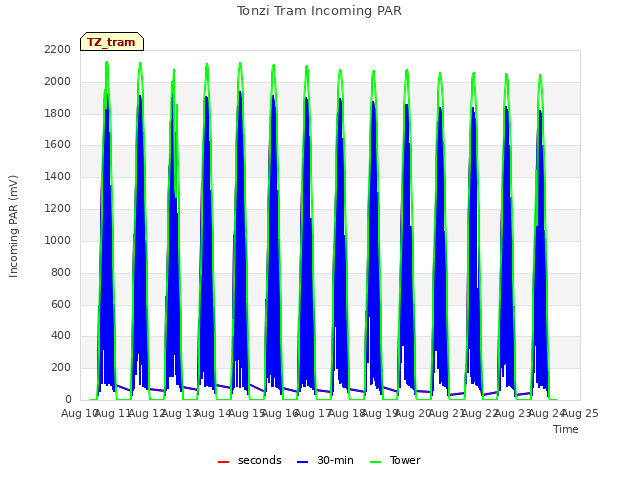640x480 pixels.
Task: Click the 2000 y-axis tick value
Action: 58,81
